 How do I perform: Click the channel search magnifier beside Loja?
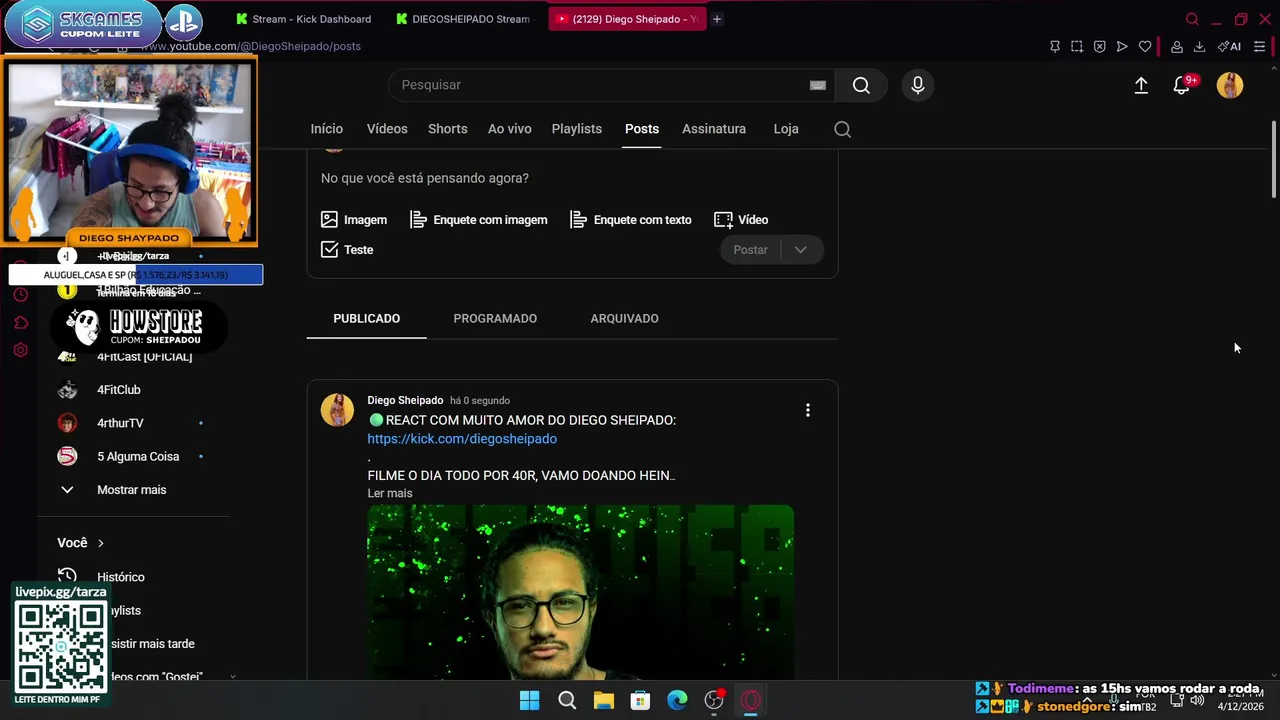tap(842, 129)
